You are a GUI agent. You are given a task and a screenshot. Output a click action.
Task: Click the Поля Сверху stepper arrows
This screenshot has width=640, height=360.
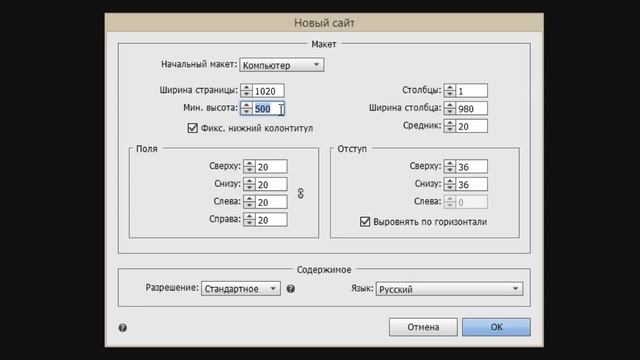249,167
